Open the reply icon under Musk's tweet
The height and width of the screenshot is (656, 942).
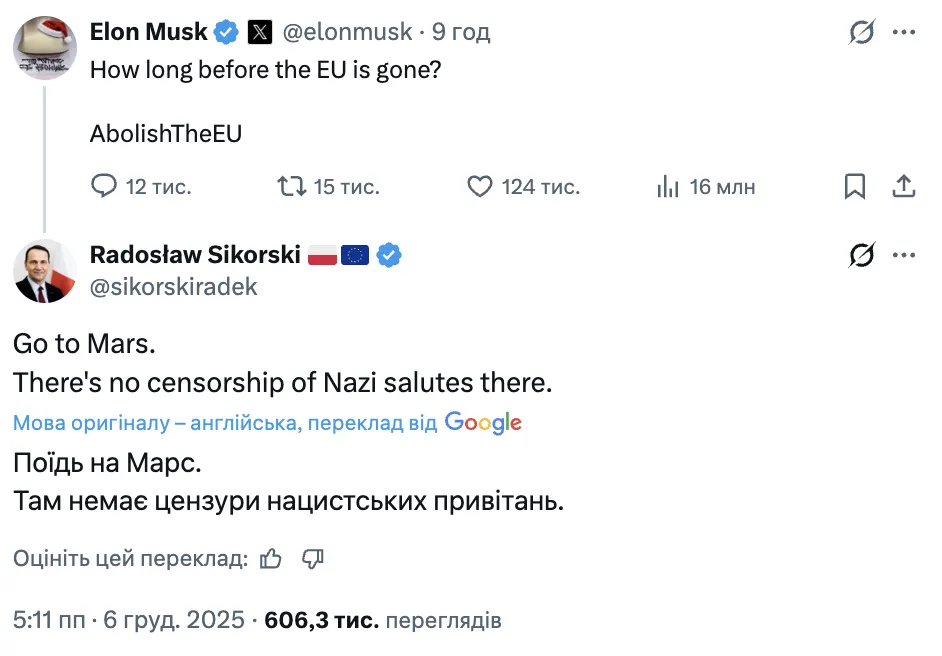click(105, 186)
